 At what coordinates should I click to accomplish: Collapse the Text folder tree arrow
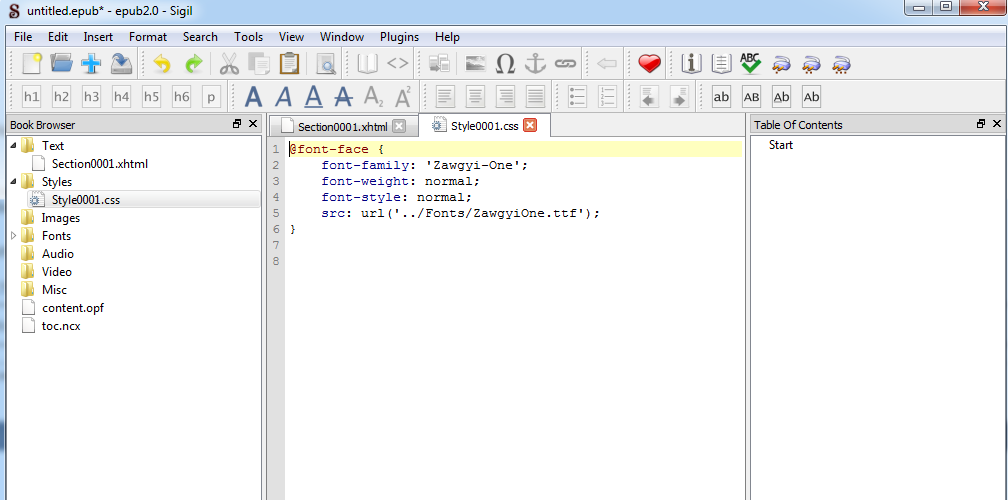[14, 146]
